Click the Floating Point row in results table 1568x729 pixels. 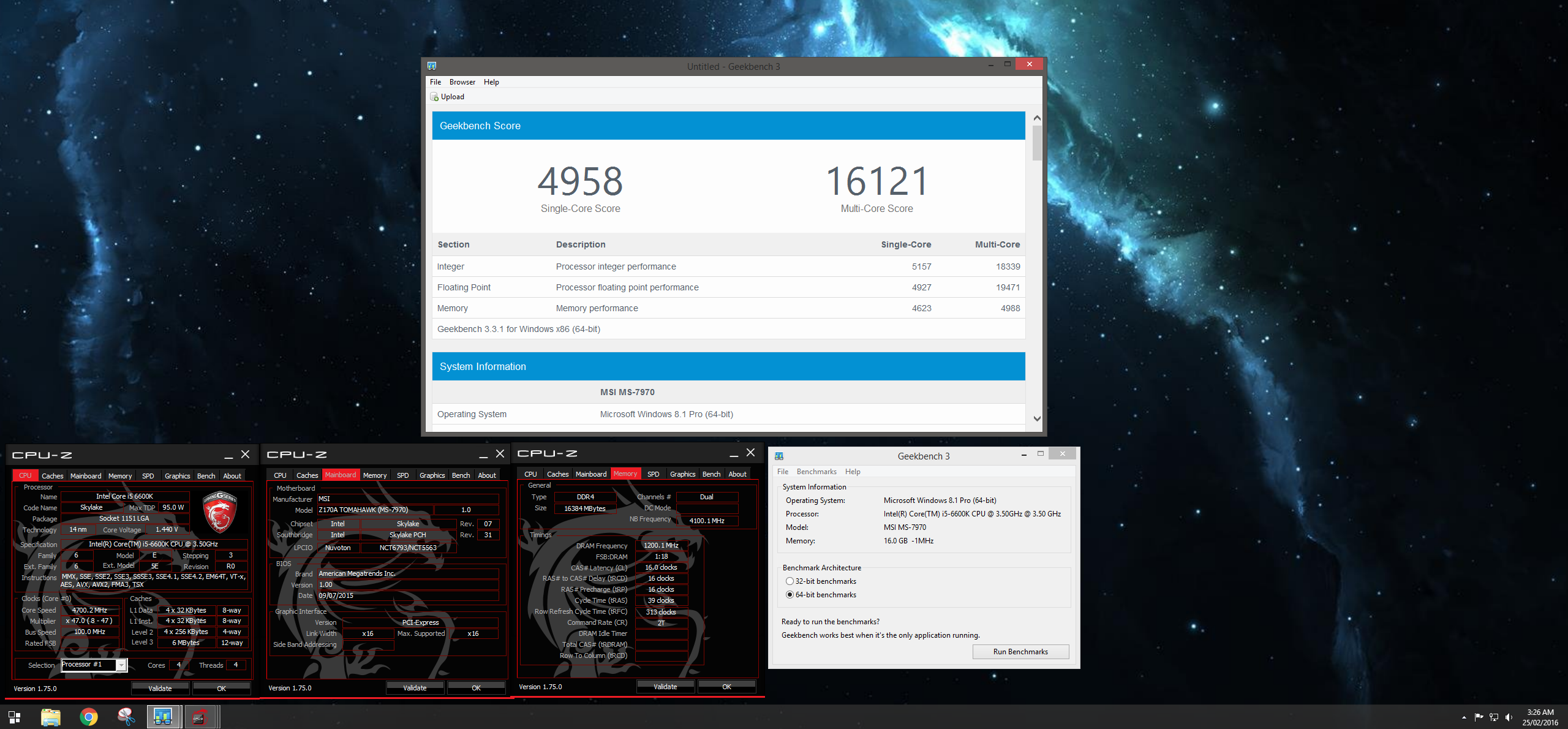coord(728,287)
